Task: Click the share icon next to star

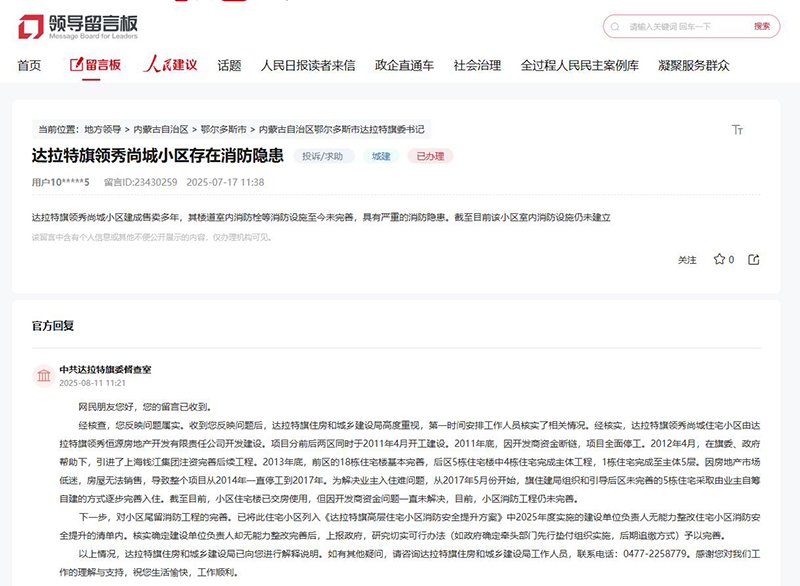Action: pos(753,260)
